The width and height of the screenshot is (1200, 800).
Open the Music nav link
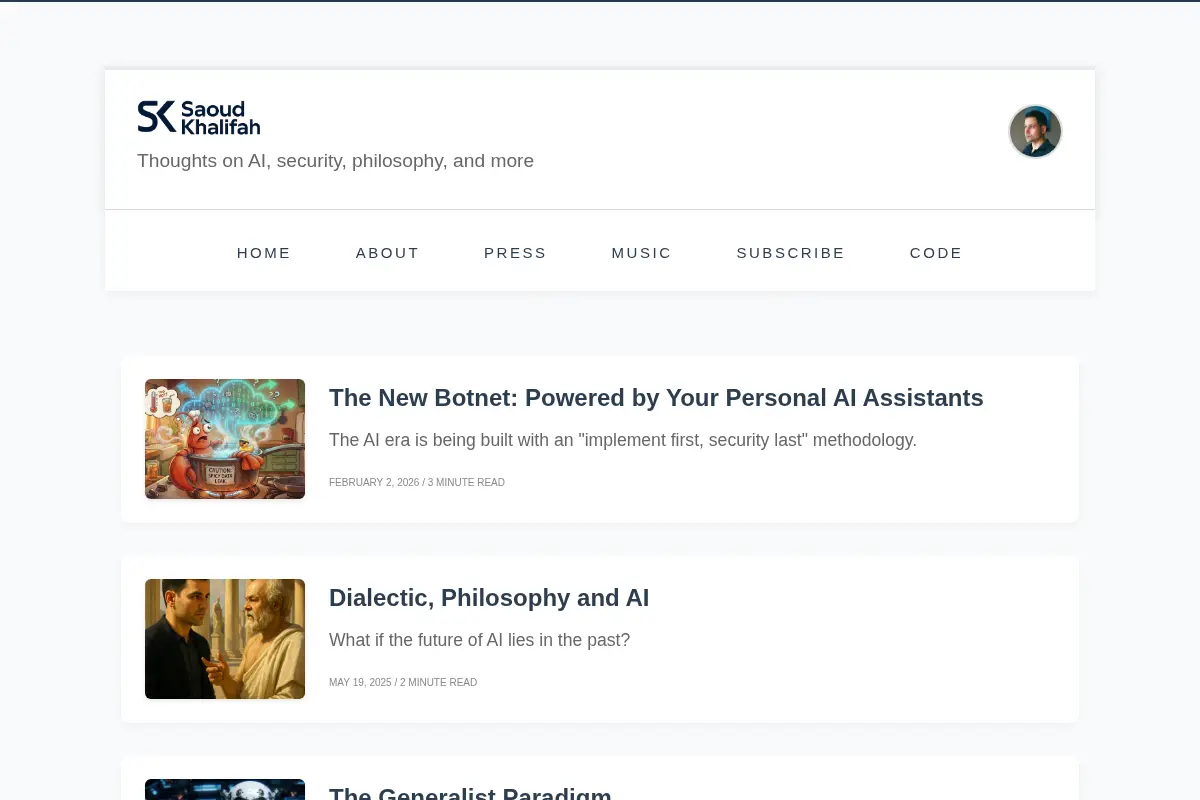point(642,253)
